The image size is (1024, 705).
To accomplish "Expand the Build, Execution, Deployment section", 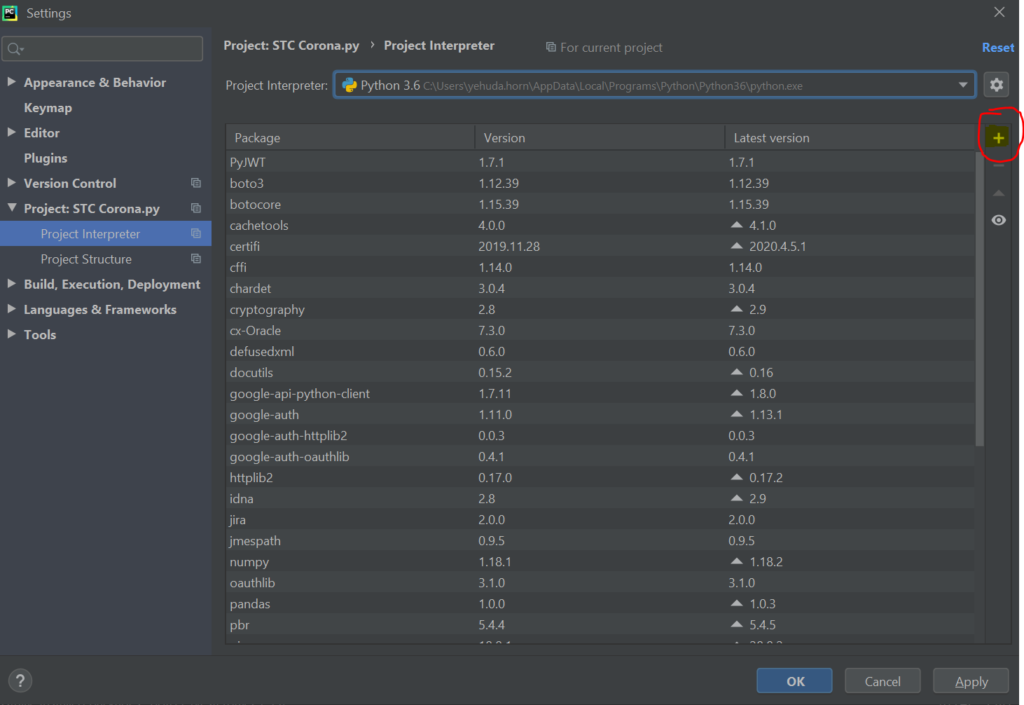I will [x=12, y=284].
